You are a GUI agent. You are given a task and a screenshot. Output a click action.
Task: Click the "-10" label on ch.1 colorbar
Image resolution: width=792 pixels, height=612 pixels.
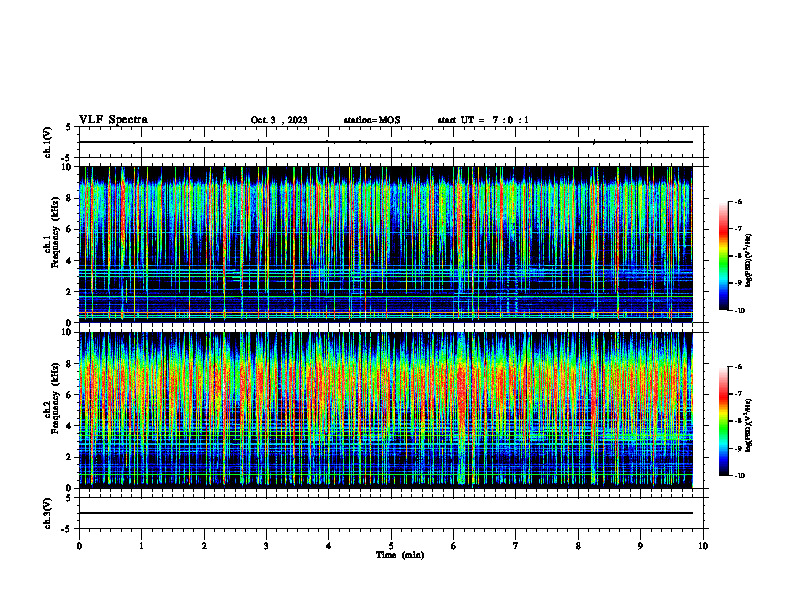[739, 311]
